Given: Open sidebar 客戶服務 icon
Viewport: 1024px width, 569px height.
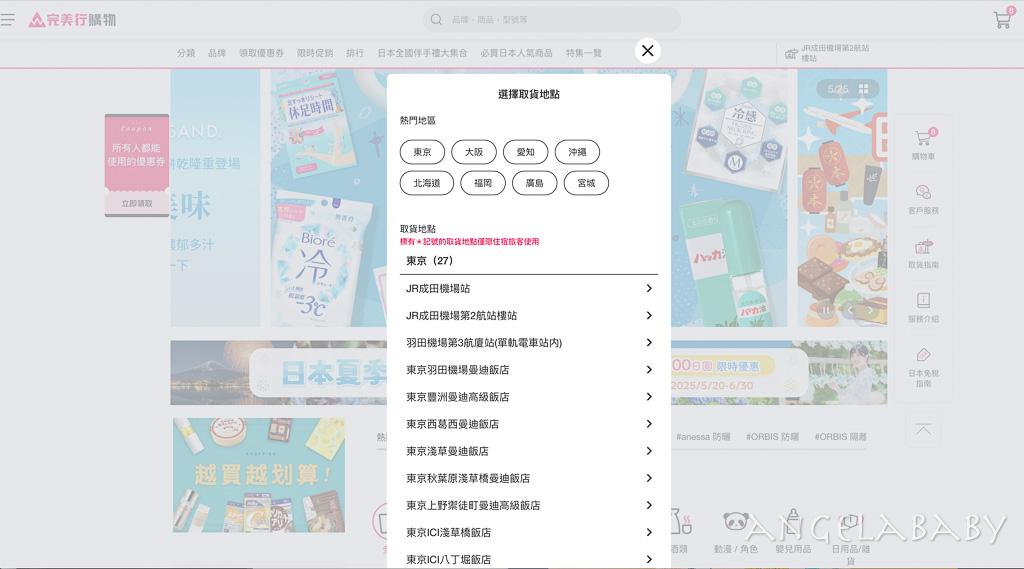Looking at the screenshot, I should (x=923, y=199).
